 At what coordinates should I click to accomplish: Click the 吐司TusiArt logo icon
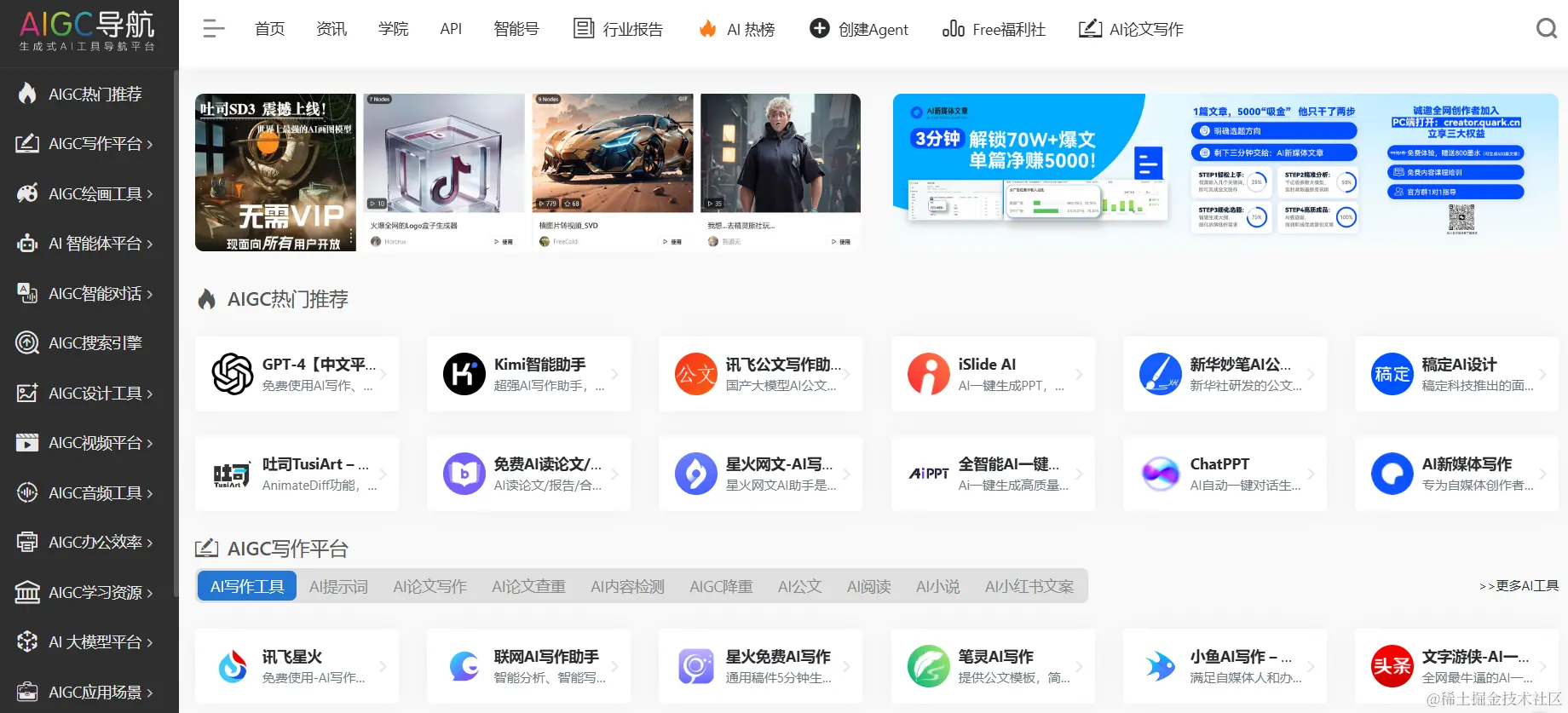point(233,474)
